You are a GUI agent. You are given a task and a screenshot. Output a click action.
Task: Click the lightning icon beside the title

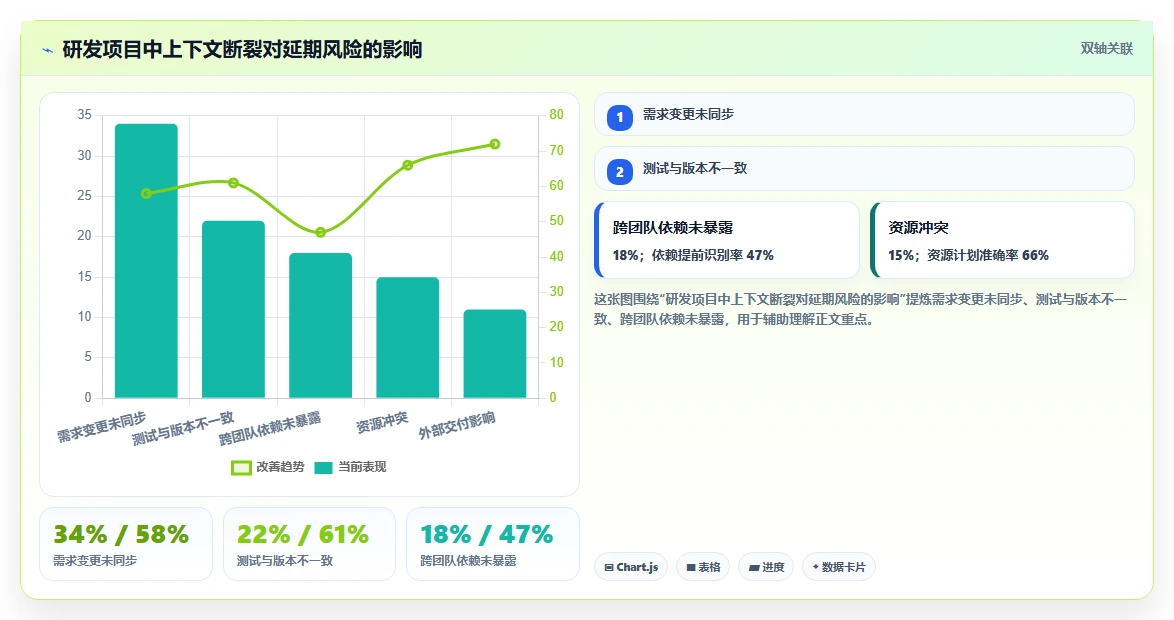tap(48, 51)
